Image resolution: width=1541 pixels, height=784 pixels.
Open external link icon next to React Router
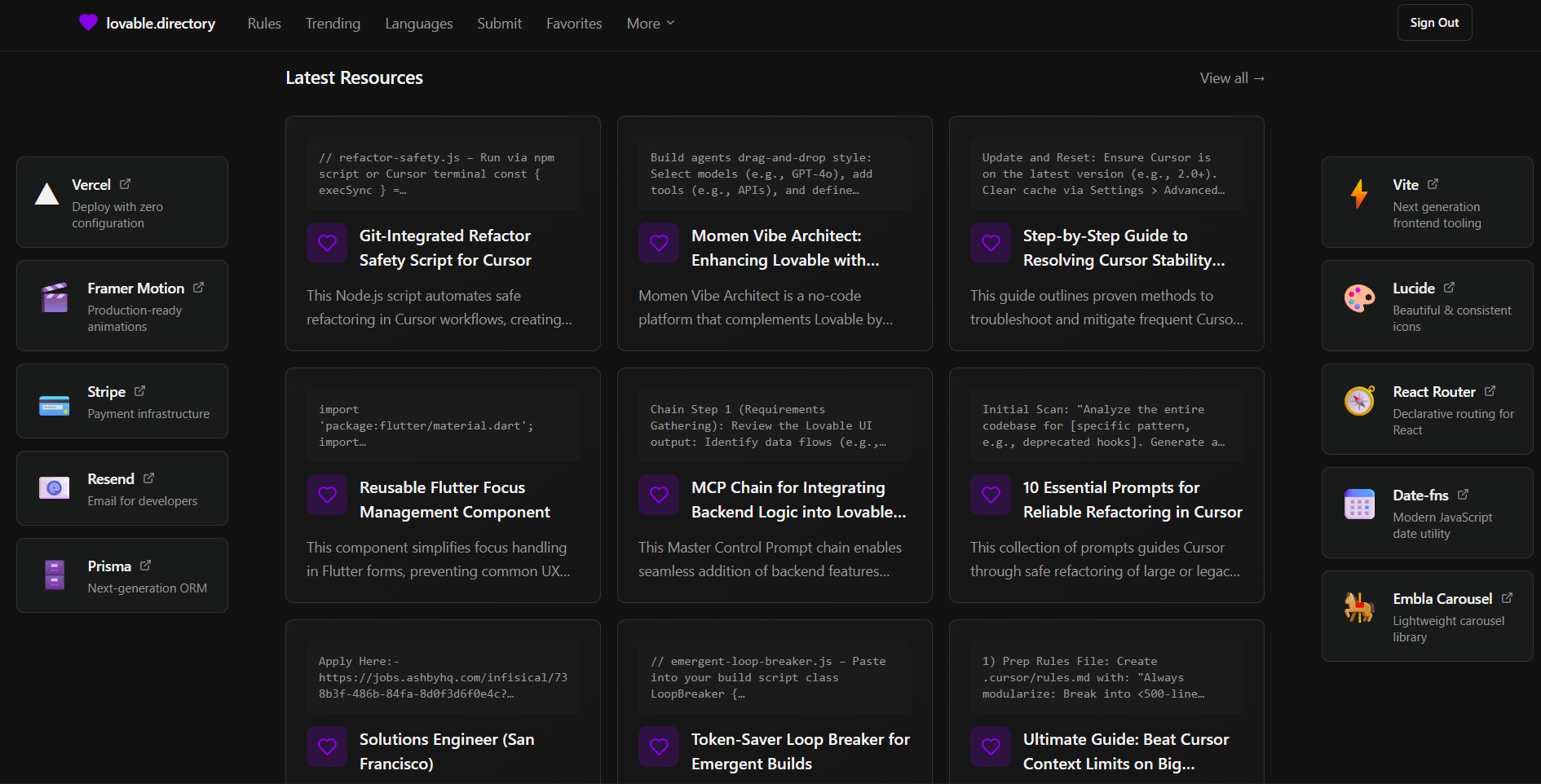tap(1490, 391)
